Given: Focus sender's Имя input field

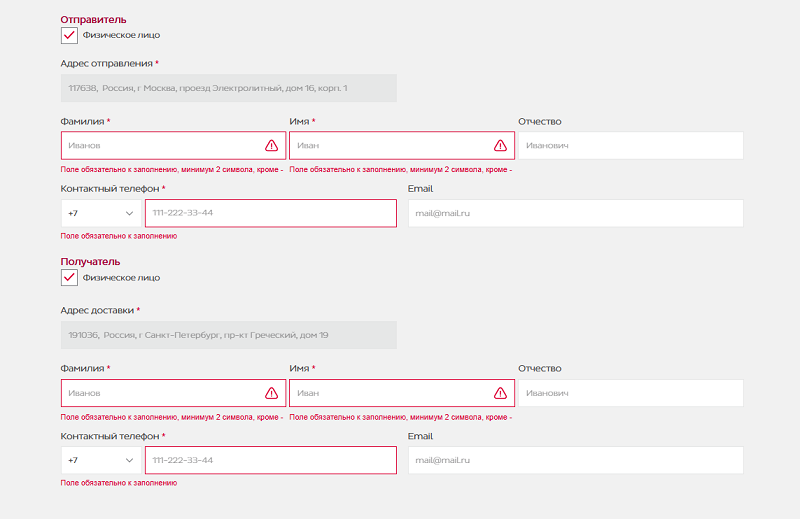Looking at the screenshot, I should click(x=390, y=145).
